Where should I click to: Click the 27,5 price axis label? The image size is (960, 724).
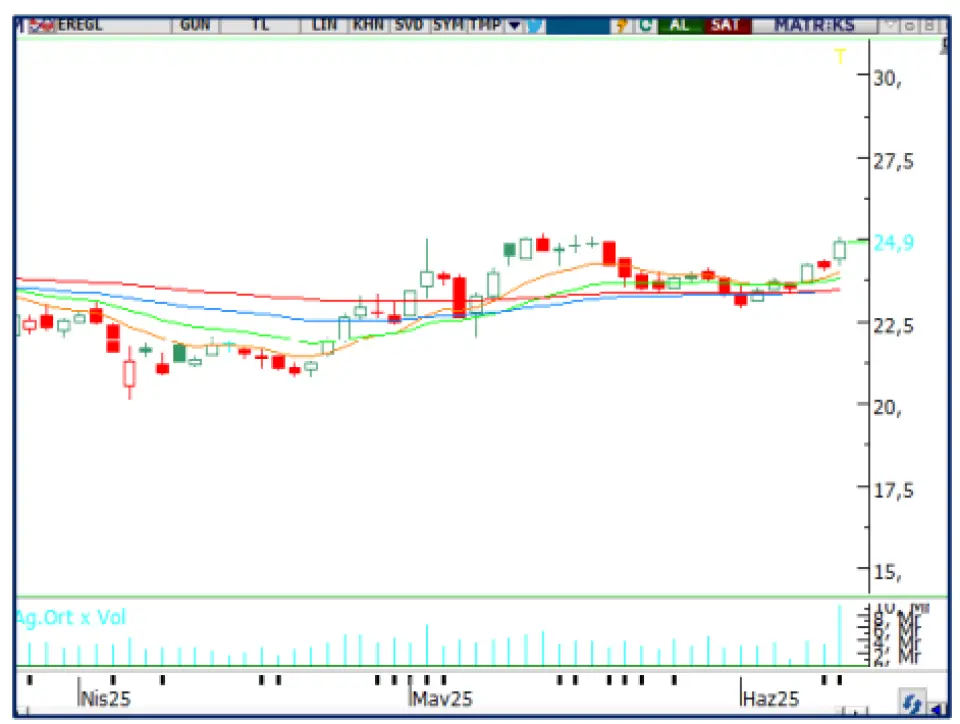(893, 162)
